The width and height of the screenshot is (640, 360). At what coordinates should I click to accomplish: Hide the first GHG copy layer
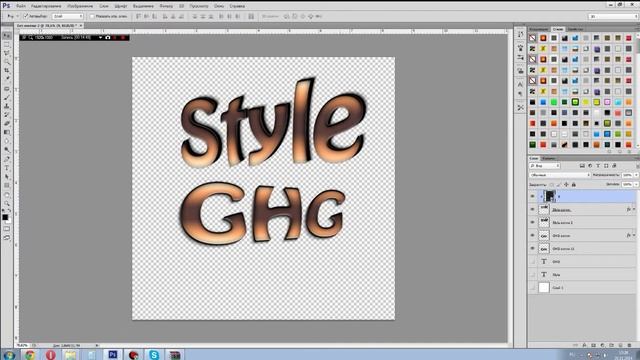(532, 236)
